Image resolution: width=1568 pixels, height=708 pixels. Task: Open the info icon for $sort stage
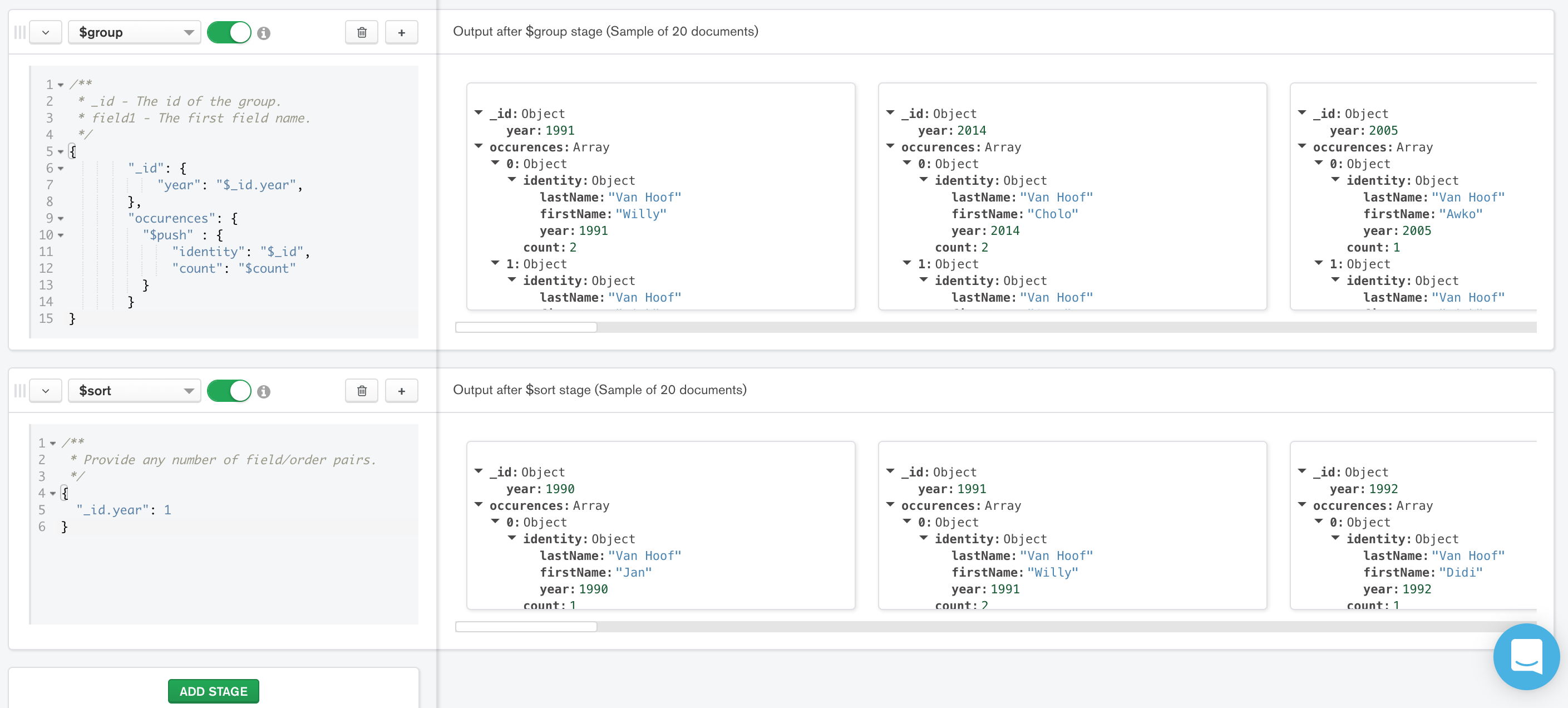coord(264,391)
